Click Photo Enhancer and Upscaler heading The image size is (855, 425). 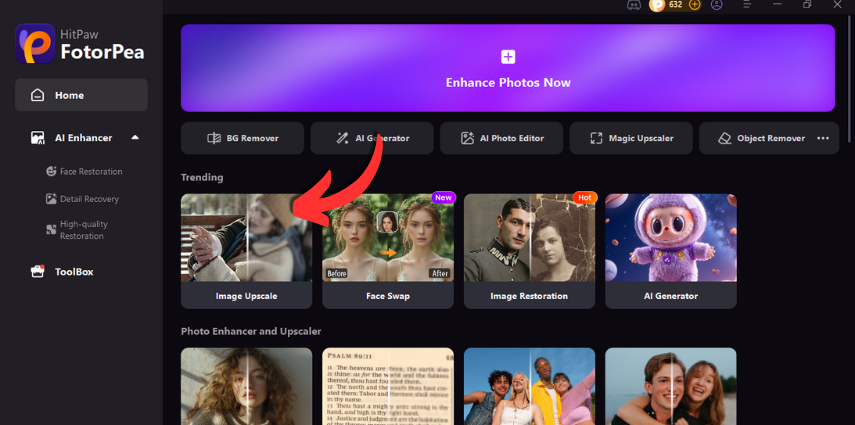pos(251,331)
